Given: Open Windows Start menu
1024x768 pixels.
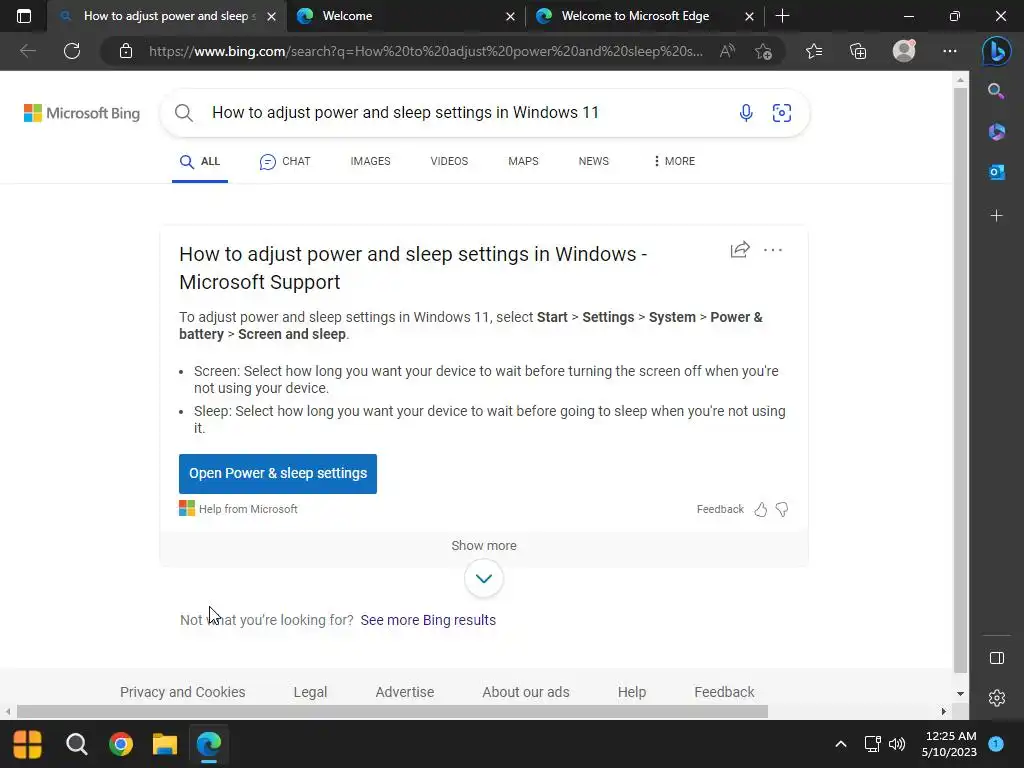Looking at the screenshot, I should 27,744.
